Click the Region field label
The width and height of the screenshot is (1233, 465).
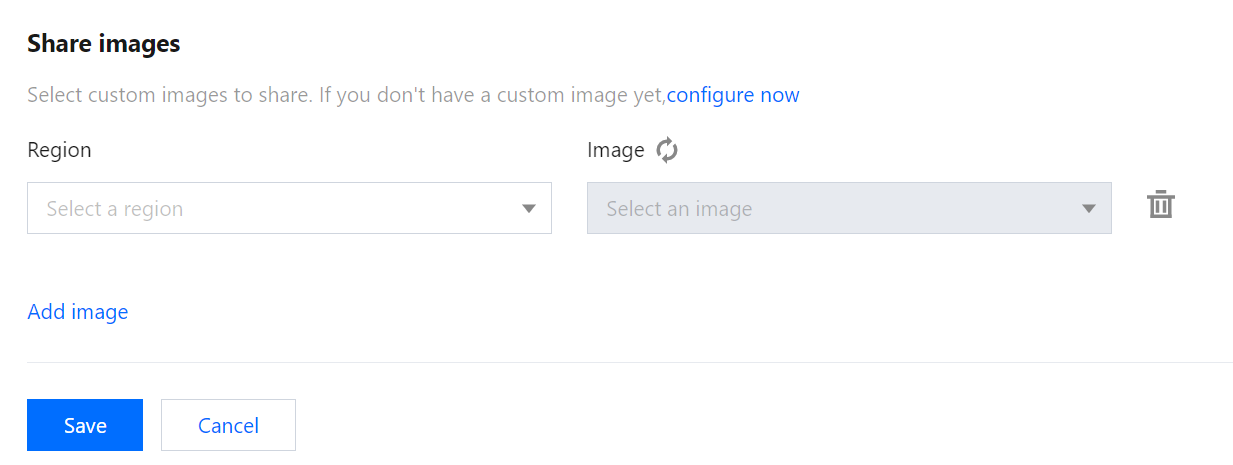pos(59,150)
